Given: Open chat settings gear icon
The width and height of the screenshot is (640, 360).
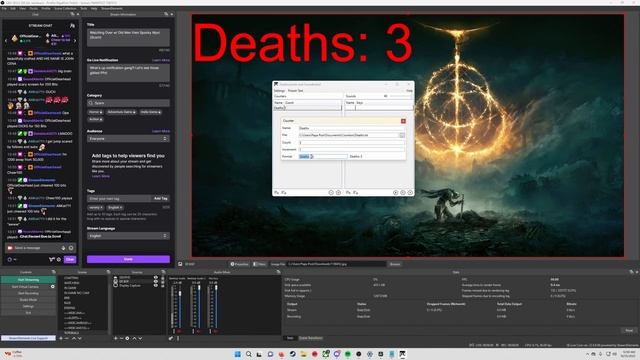Looking at the screenshot, I should click(x=59, y=259).
